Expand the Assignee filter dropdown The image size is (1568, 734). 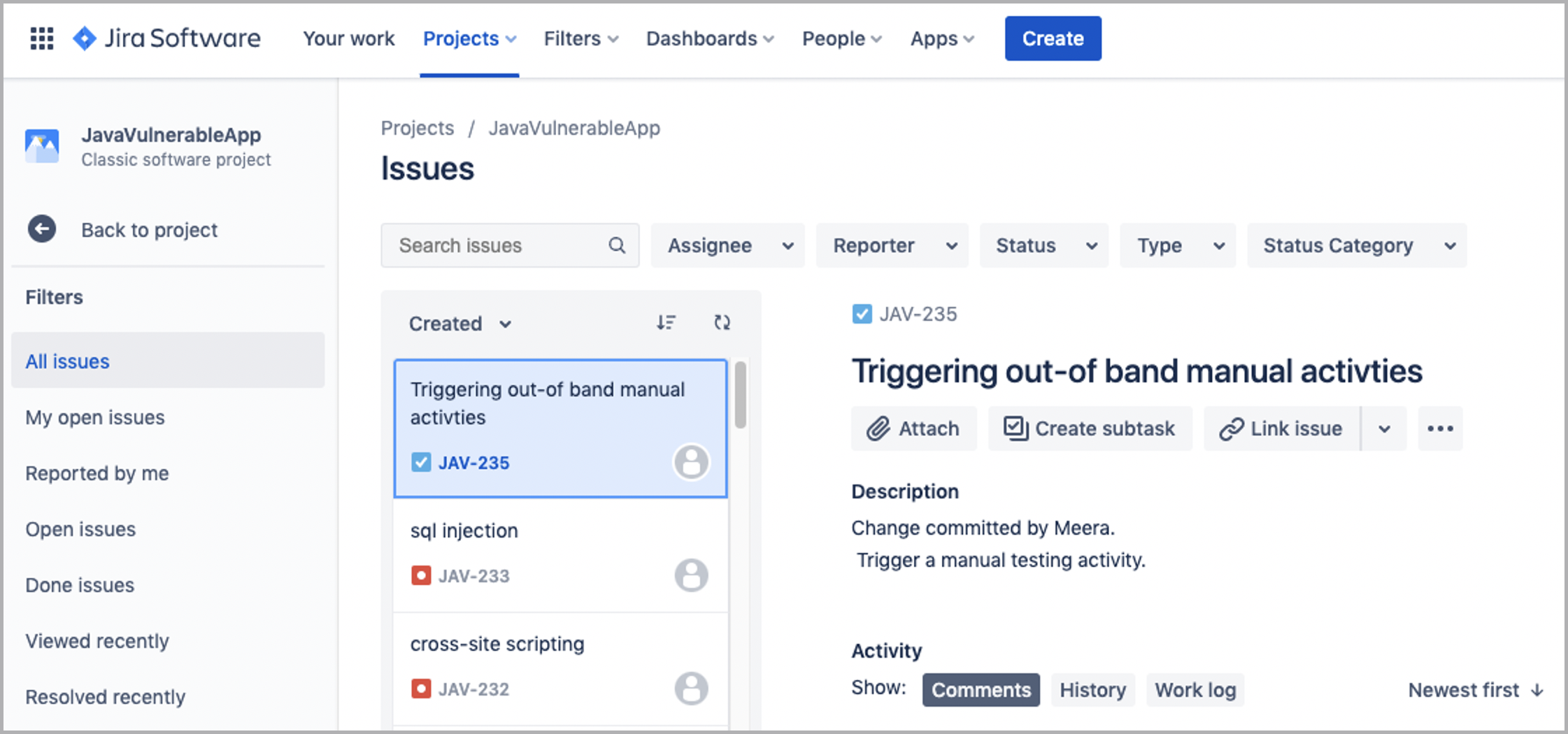(728, 245)
